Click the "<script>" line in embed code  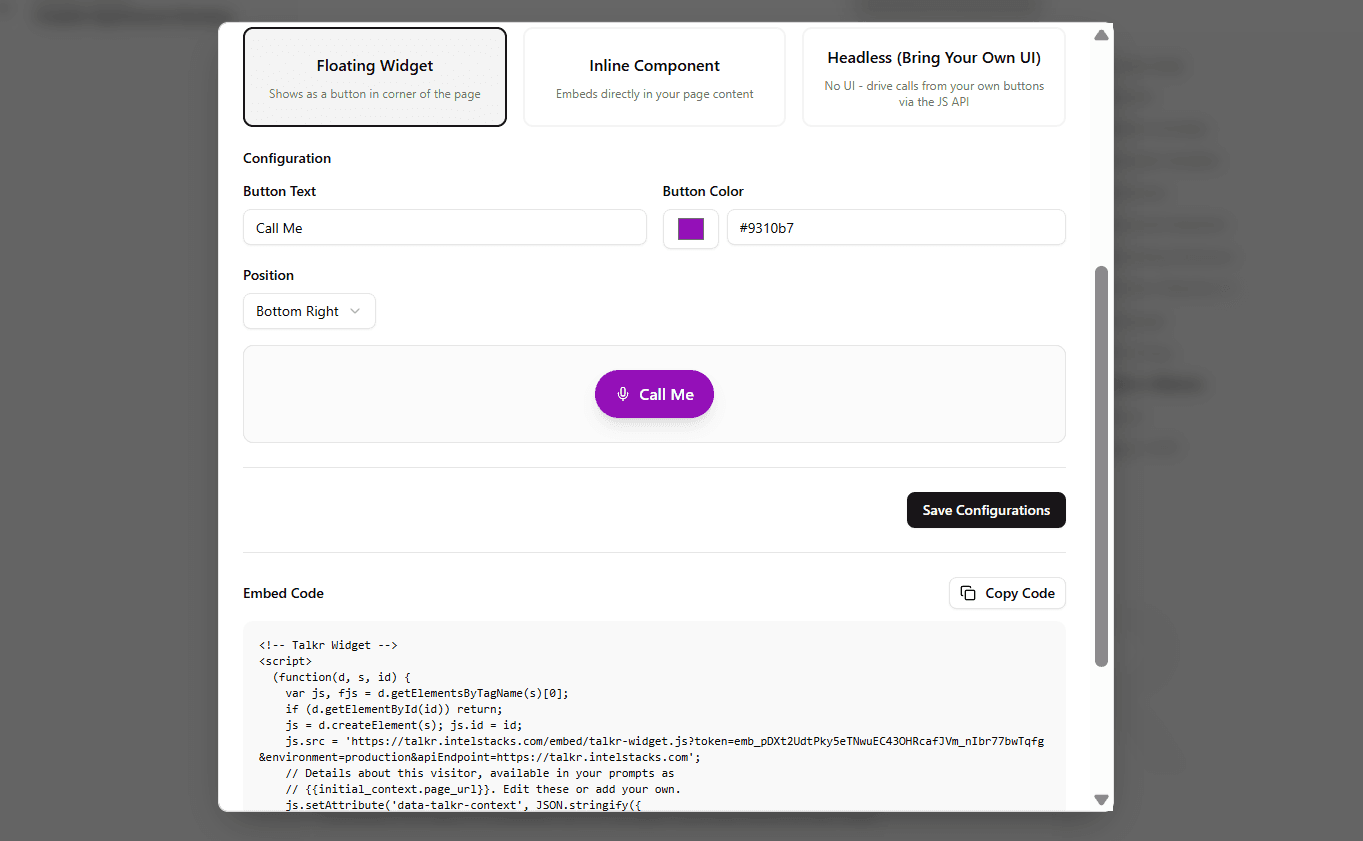[x=285, y=661]
